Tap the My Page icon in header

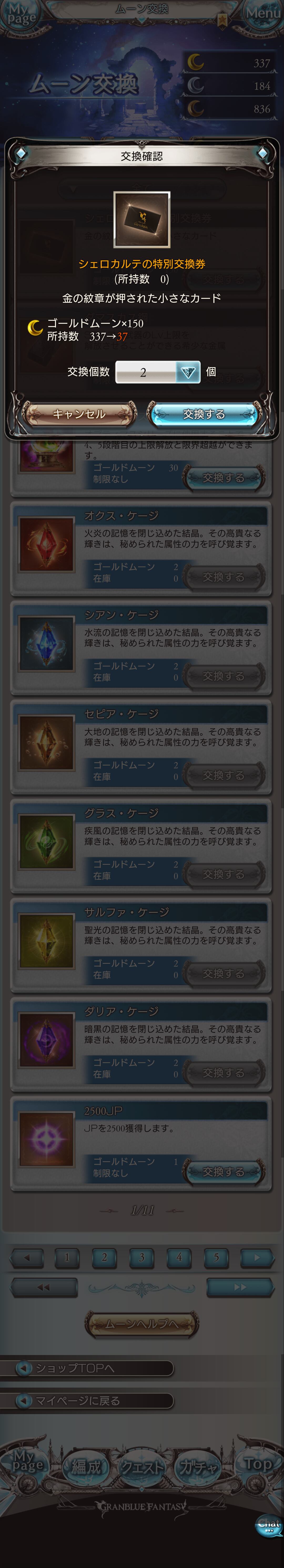click(21, 13)
